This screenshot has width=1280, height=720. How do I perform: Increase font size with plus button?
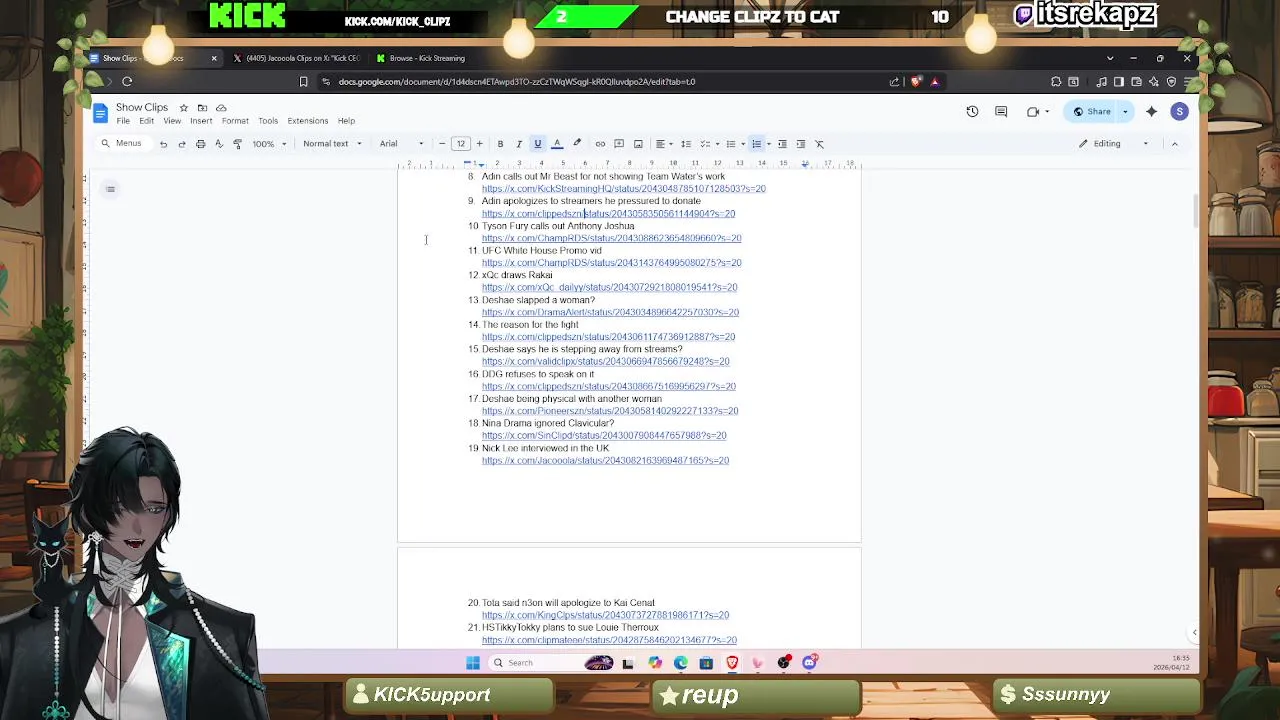coord(479,144)
